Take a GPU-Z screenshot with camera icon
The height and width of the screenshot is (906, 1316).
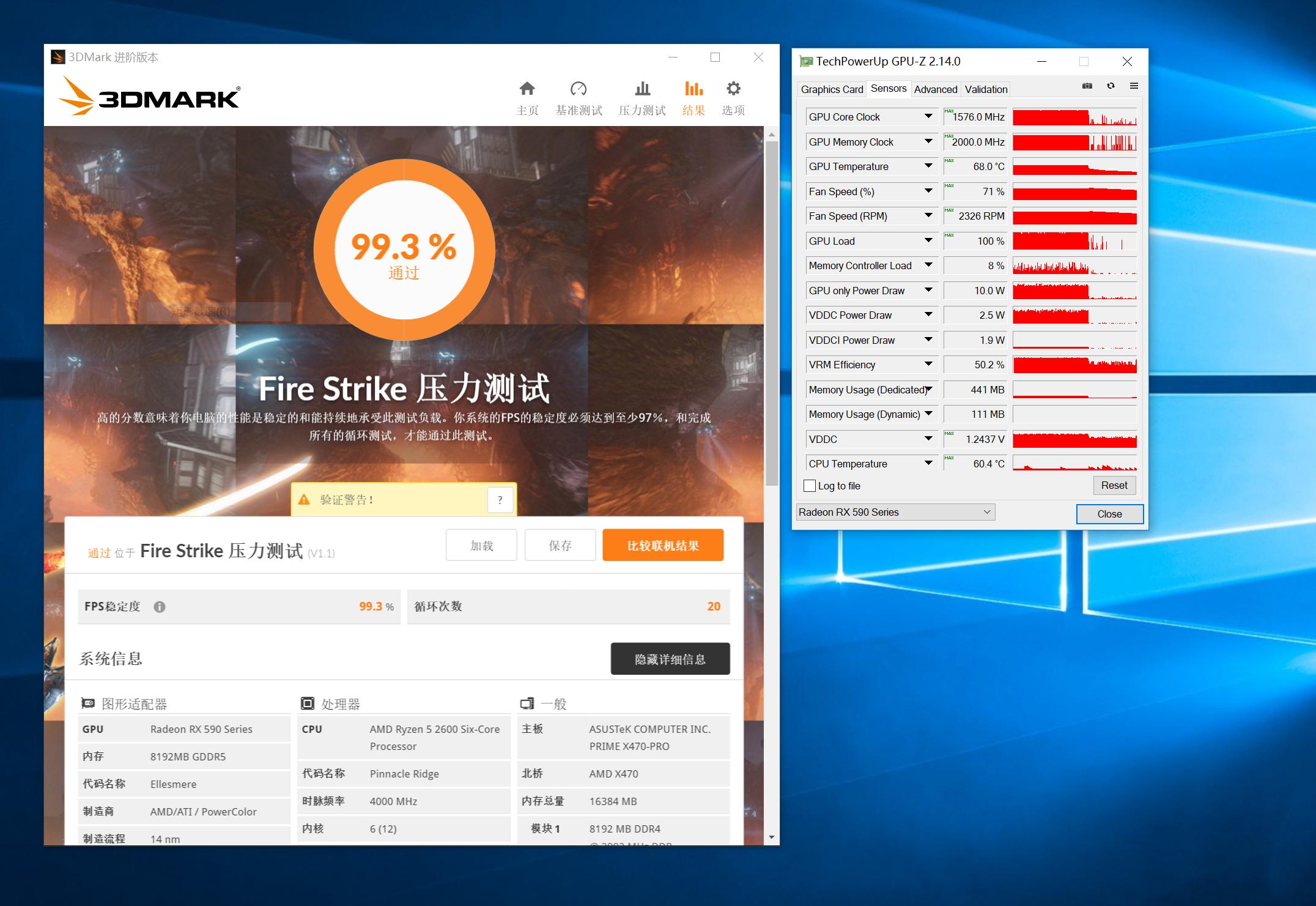[x=1087, y=86]
